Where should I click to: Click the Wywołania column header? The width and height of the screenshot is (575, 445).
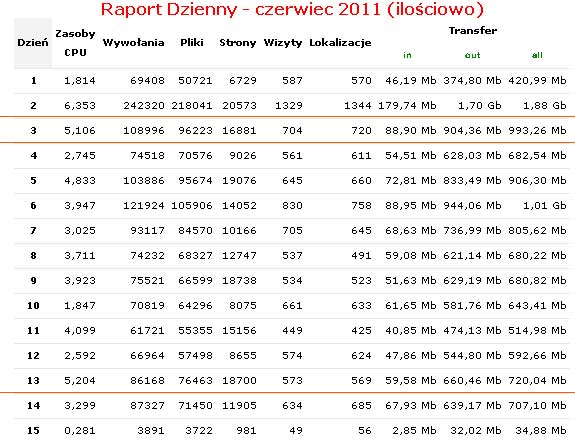coord(133,43)
